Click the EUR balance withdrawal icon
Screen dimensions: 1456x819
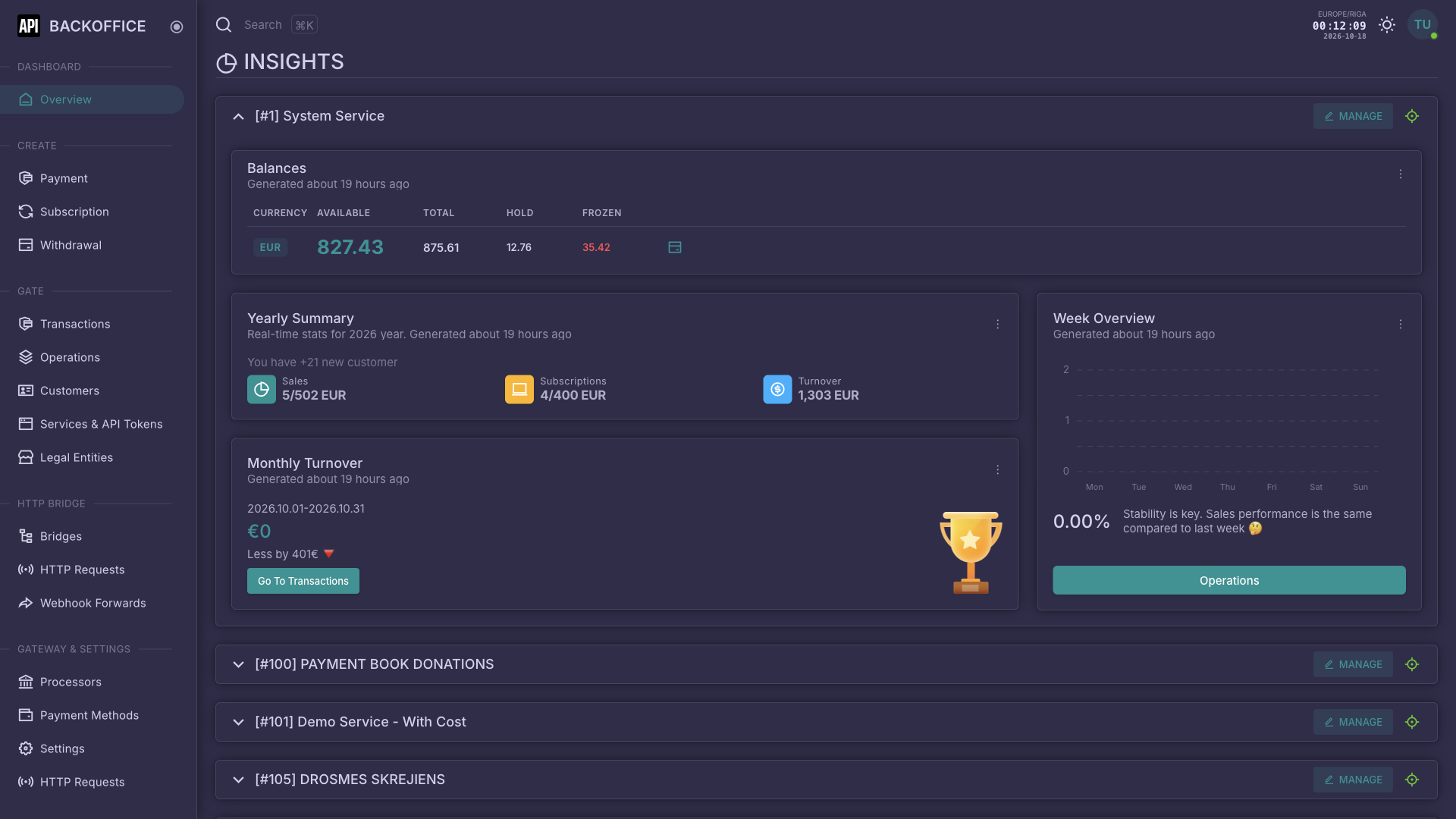point(675,247)
